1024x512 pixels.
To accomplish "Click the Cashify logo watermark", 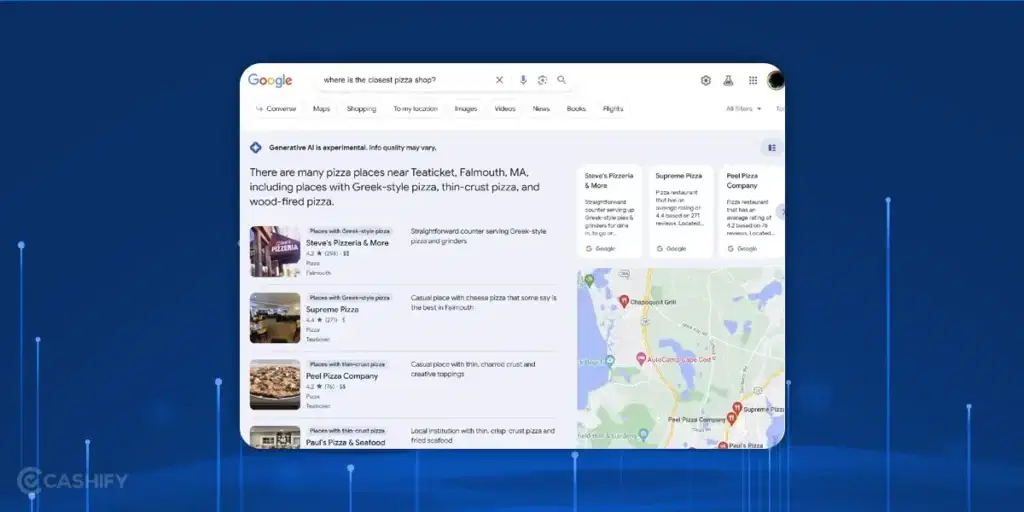I will pos(72,482).
